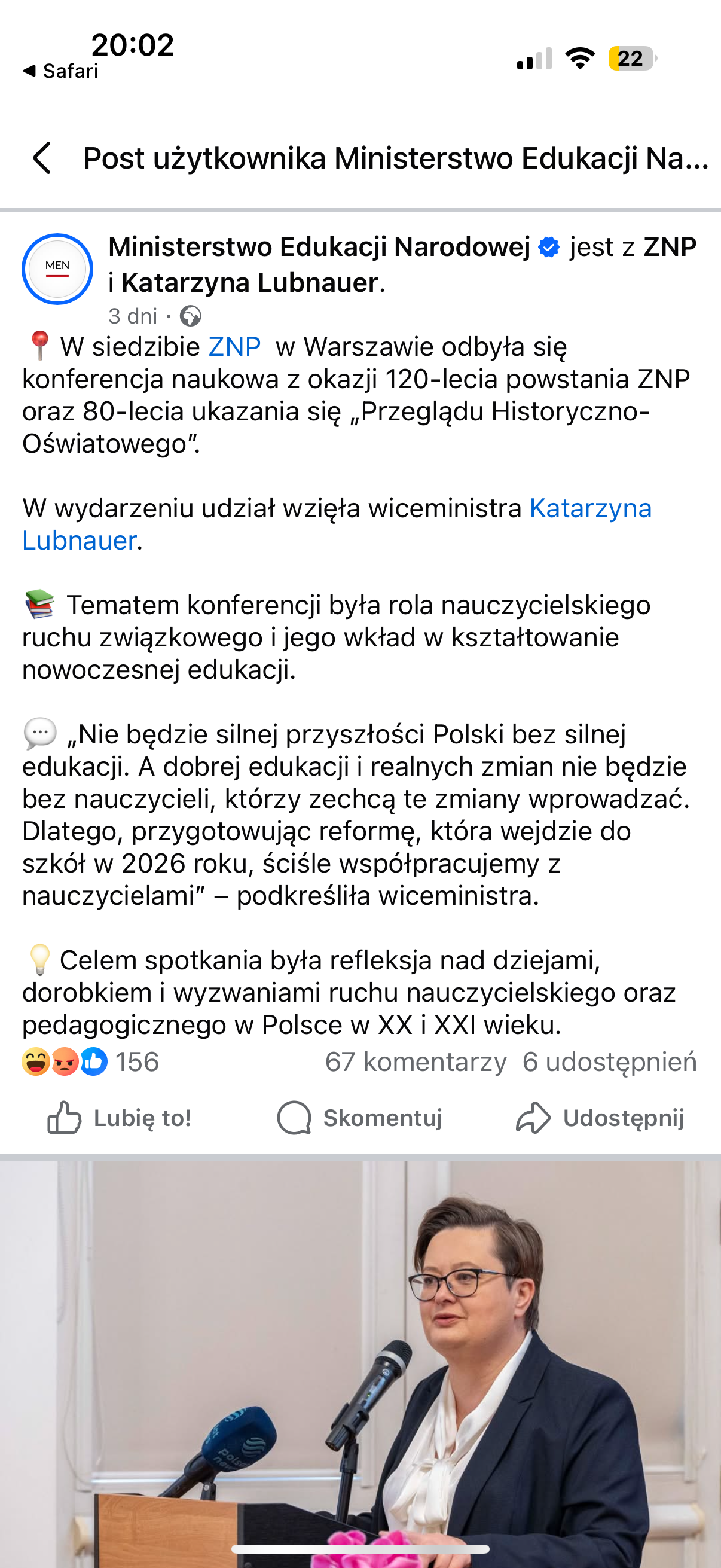721x1568 pixels.
Task: Tap the blue like reaction icon
Action: (x=94, y=1062)
